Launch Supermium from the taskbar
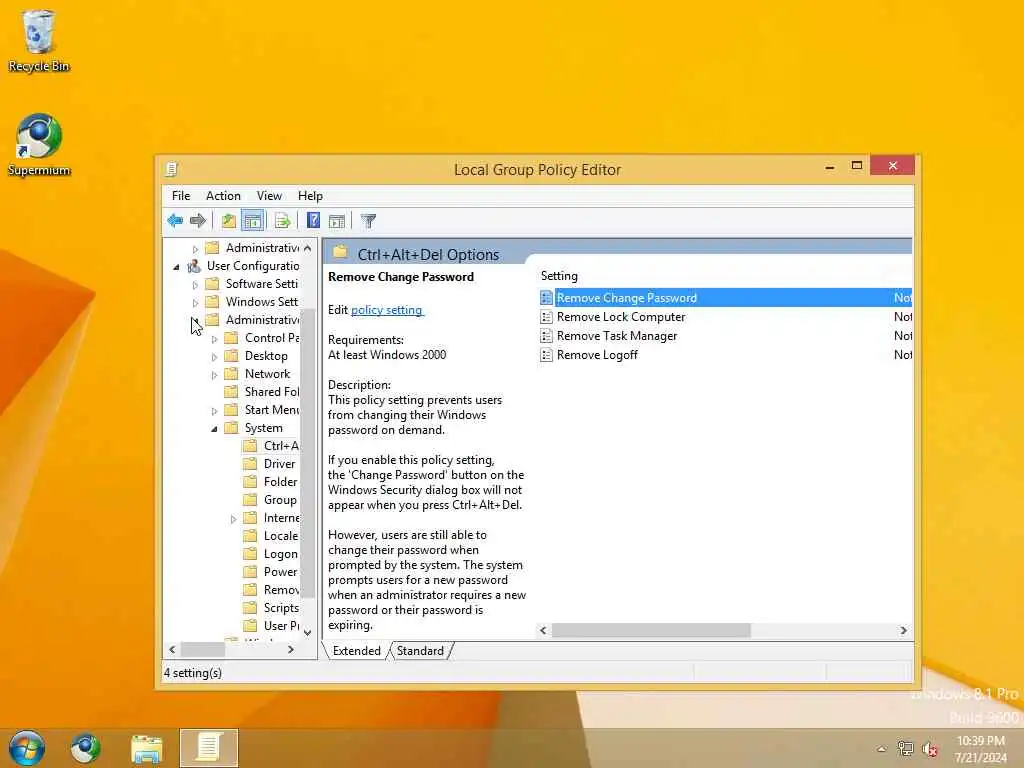 [86, 748]
